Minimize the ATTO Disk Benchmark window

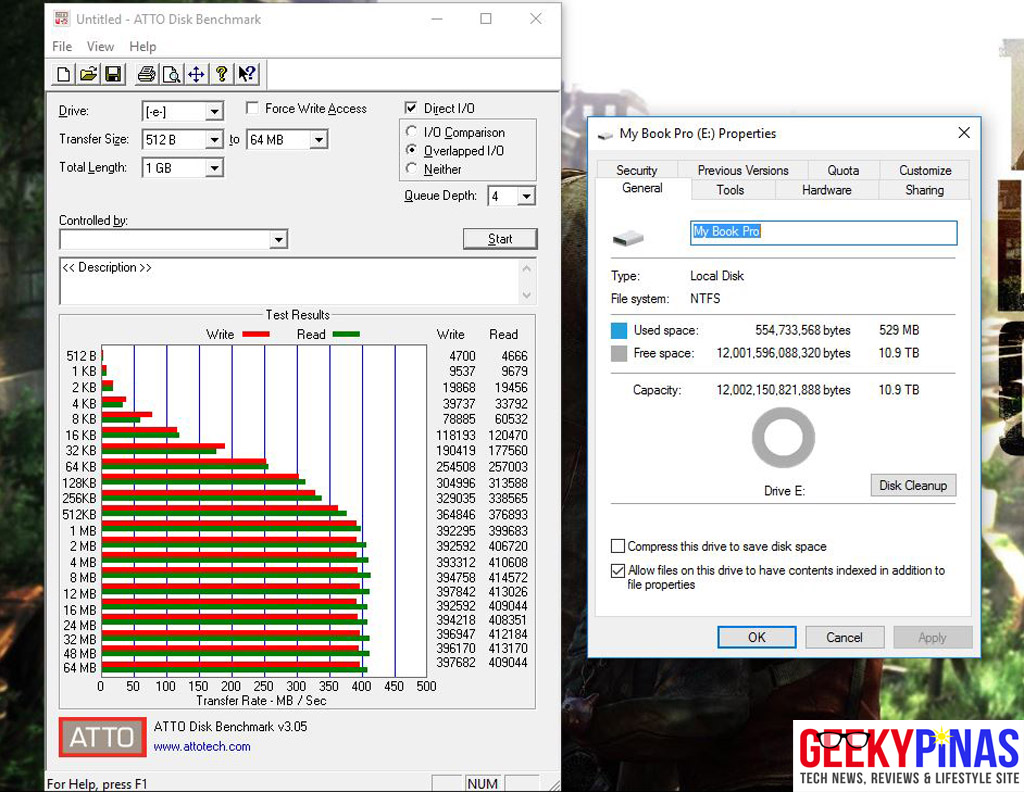point(437,18)
